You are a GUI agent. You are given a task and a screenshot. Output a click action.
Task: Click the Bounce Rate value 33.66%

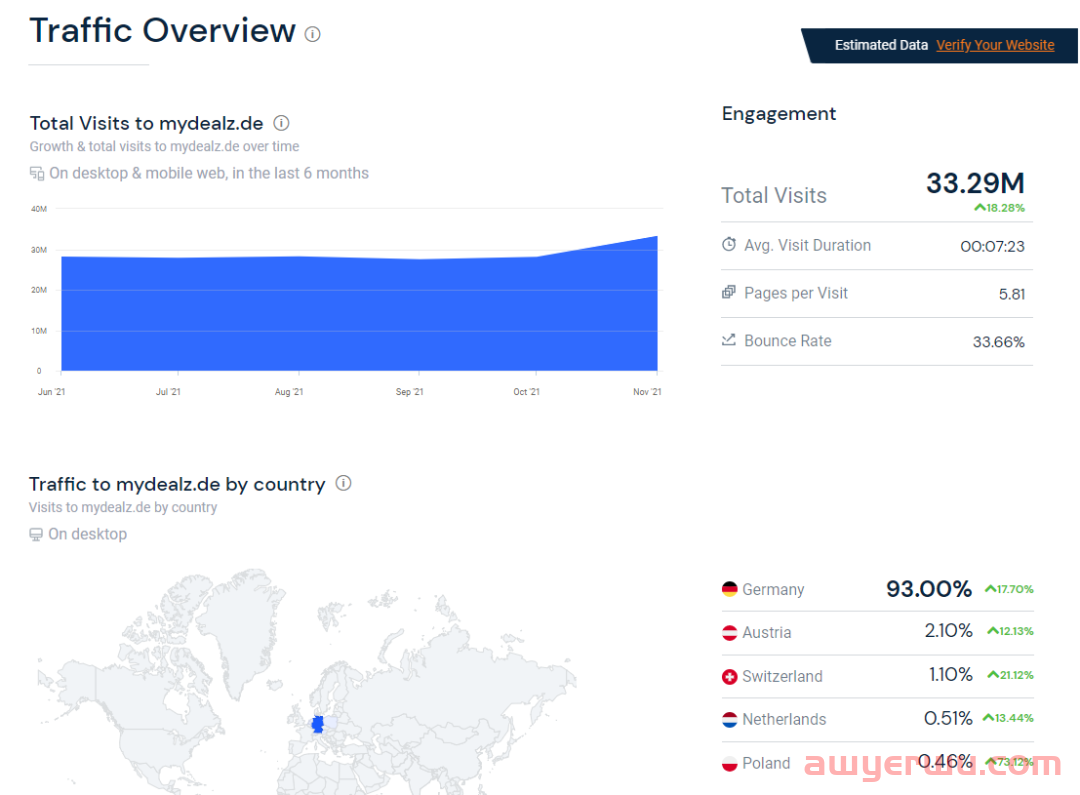(999, 342)
